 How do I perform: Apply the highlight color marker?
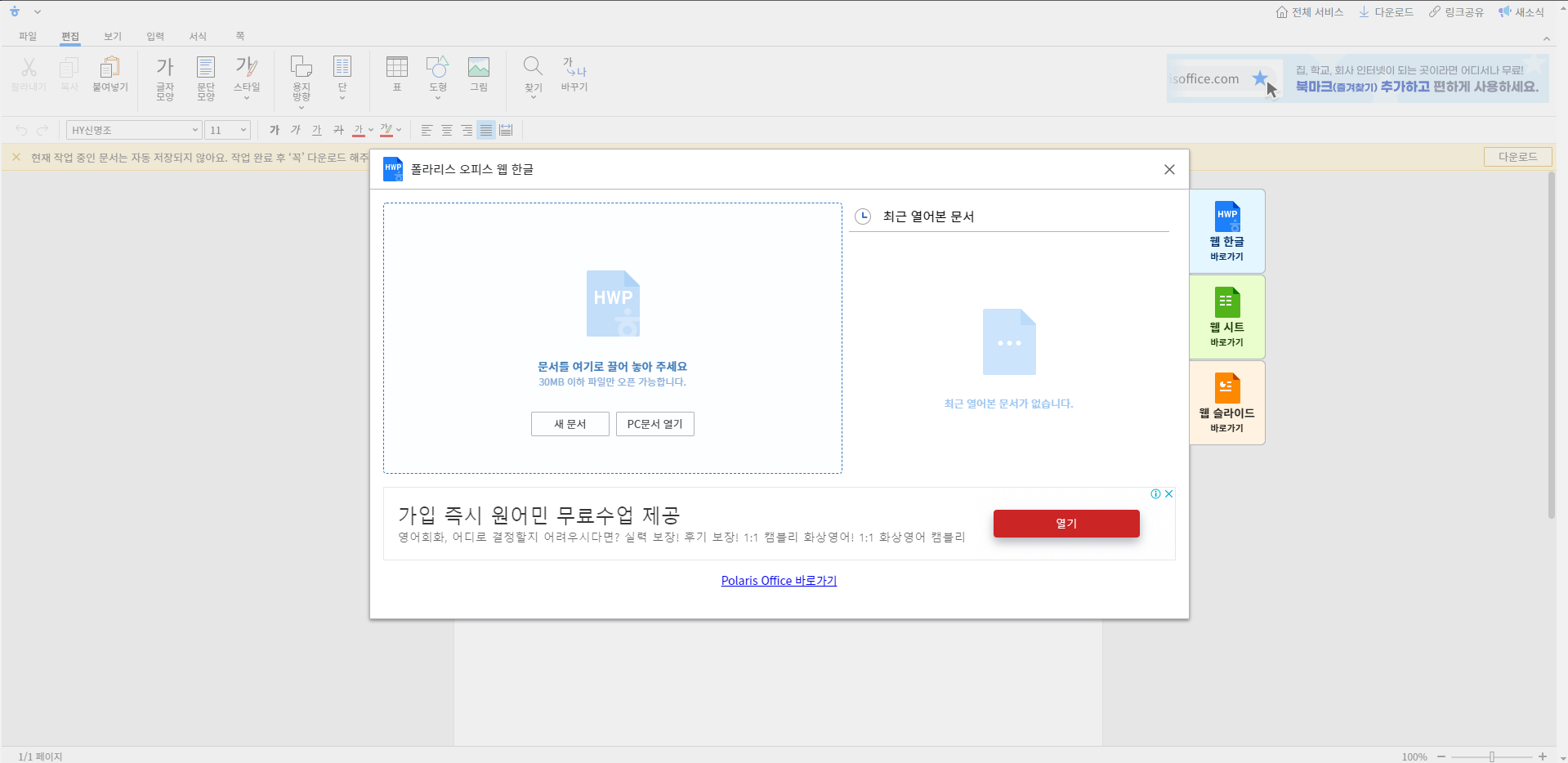coord(386,130)
